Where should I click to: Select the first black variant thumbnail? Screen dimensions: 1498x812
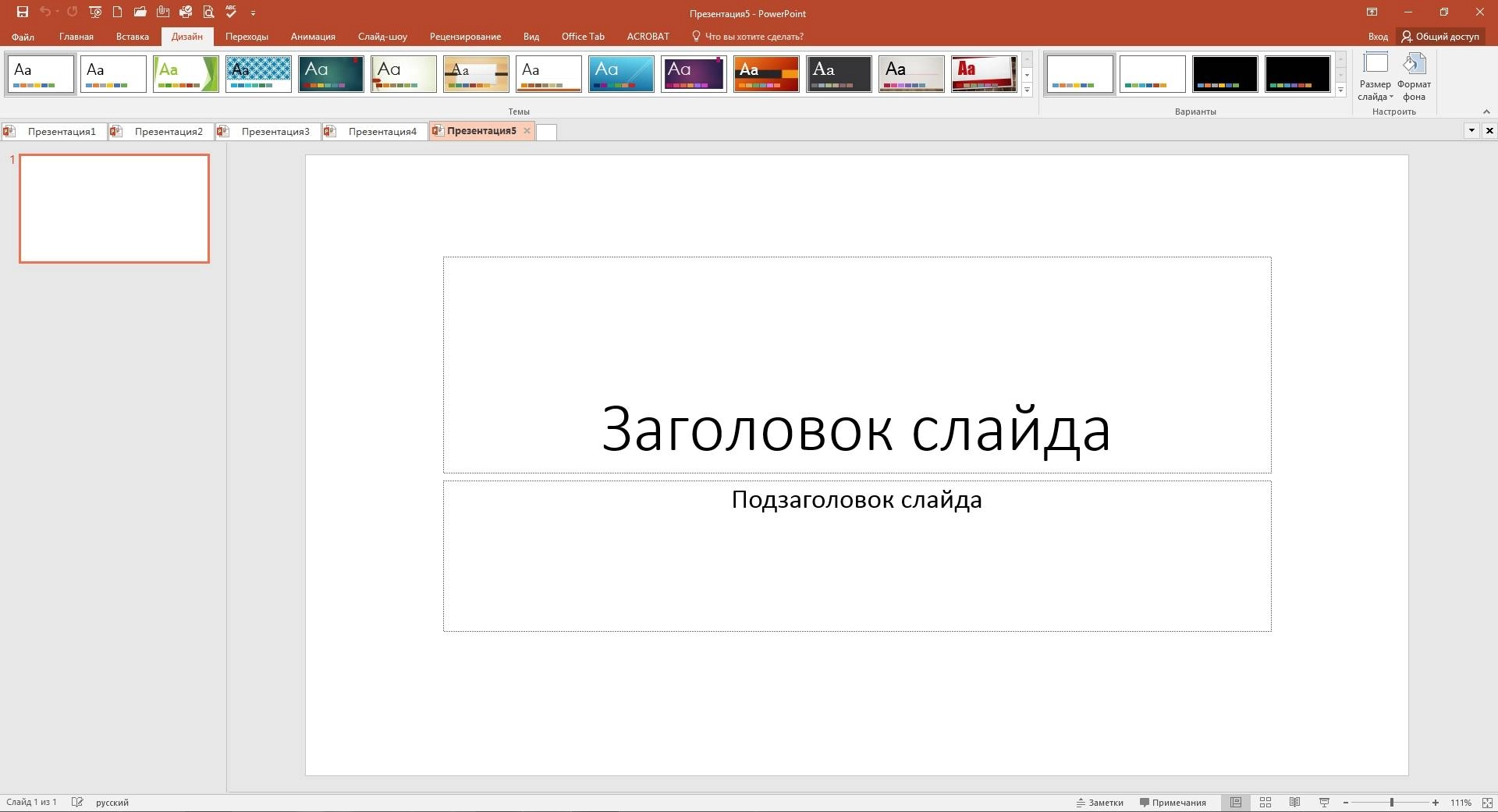(x=1225, y=74)
